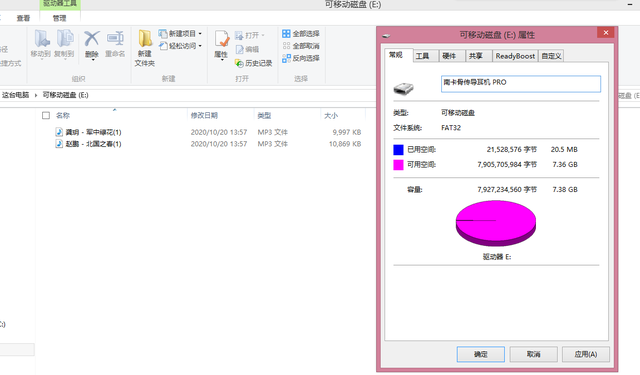
Task: Open New item (新建项目) menu
Action: coord(180,33)
